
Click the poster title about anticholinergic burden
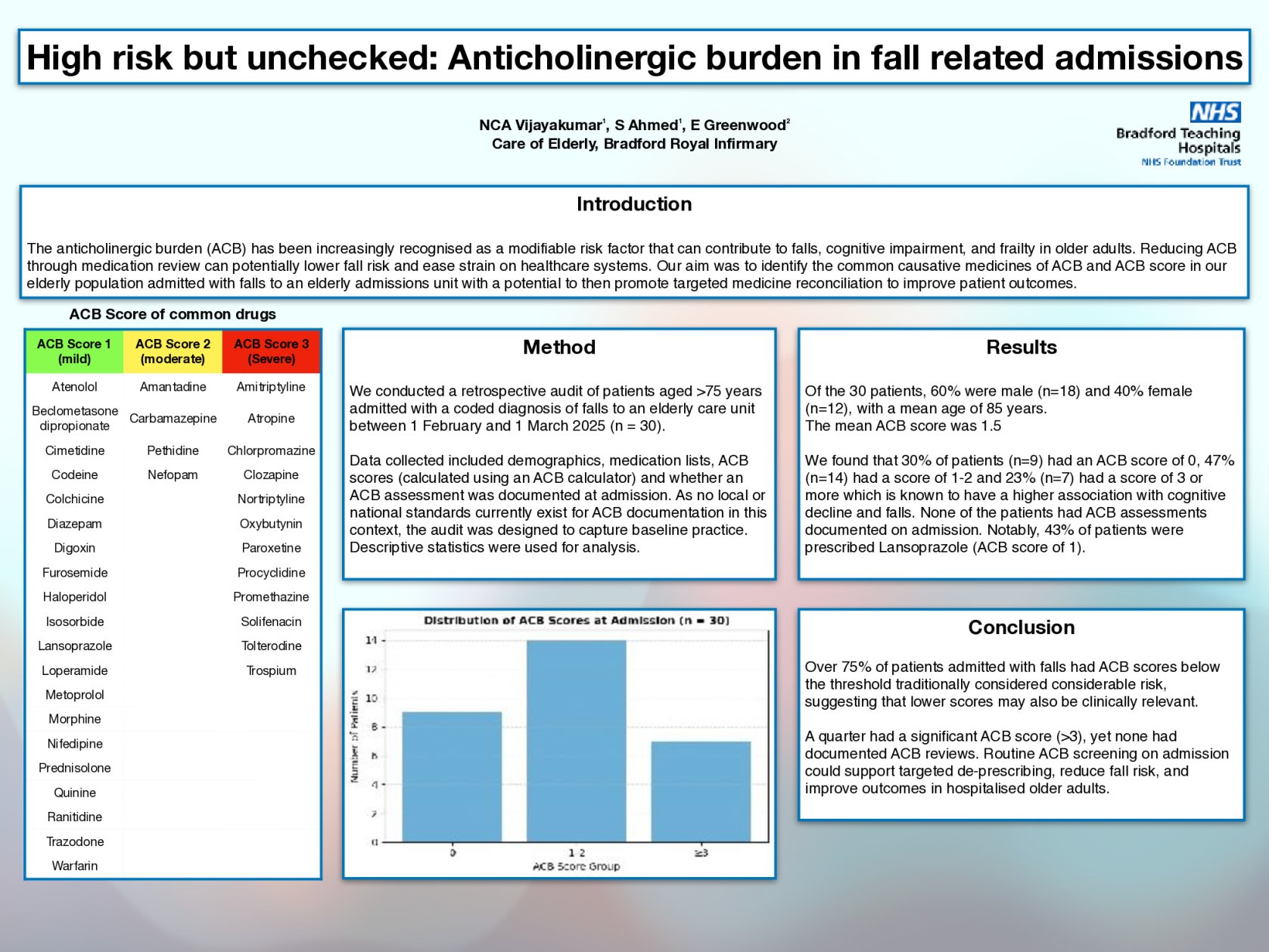(634, 58)
